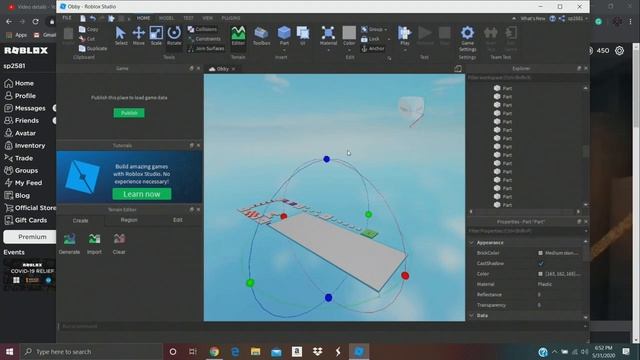
Task: Click the command bar input field
Action: click(x=320, y=326)
